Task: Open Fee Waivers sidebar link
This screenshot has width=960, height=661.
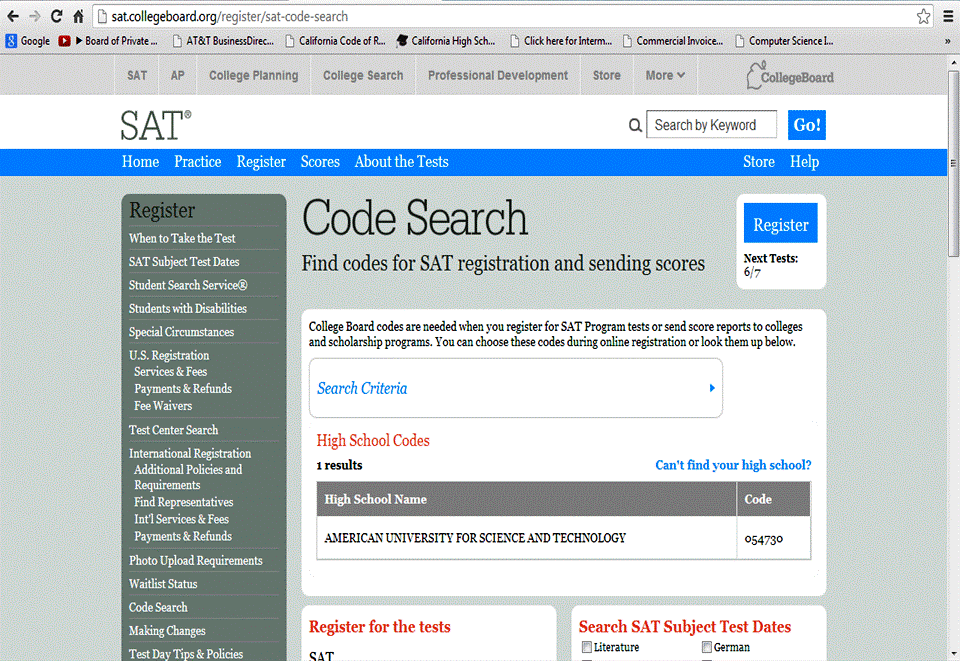Action: tap(163, 406)
